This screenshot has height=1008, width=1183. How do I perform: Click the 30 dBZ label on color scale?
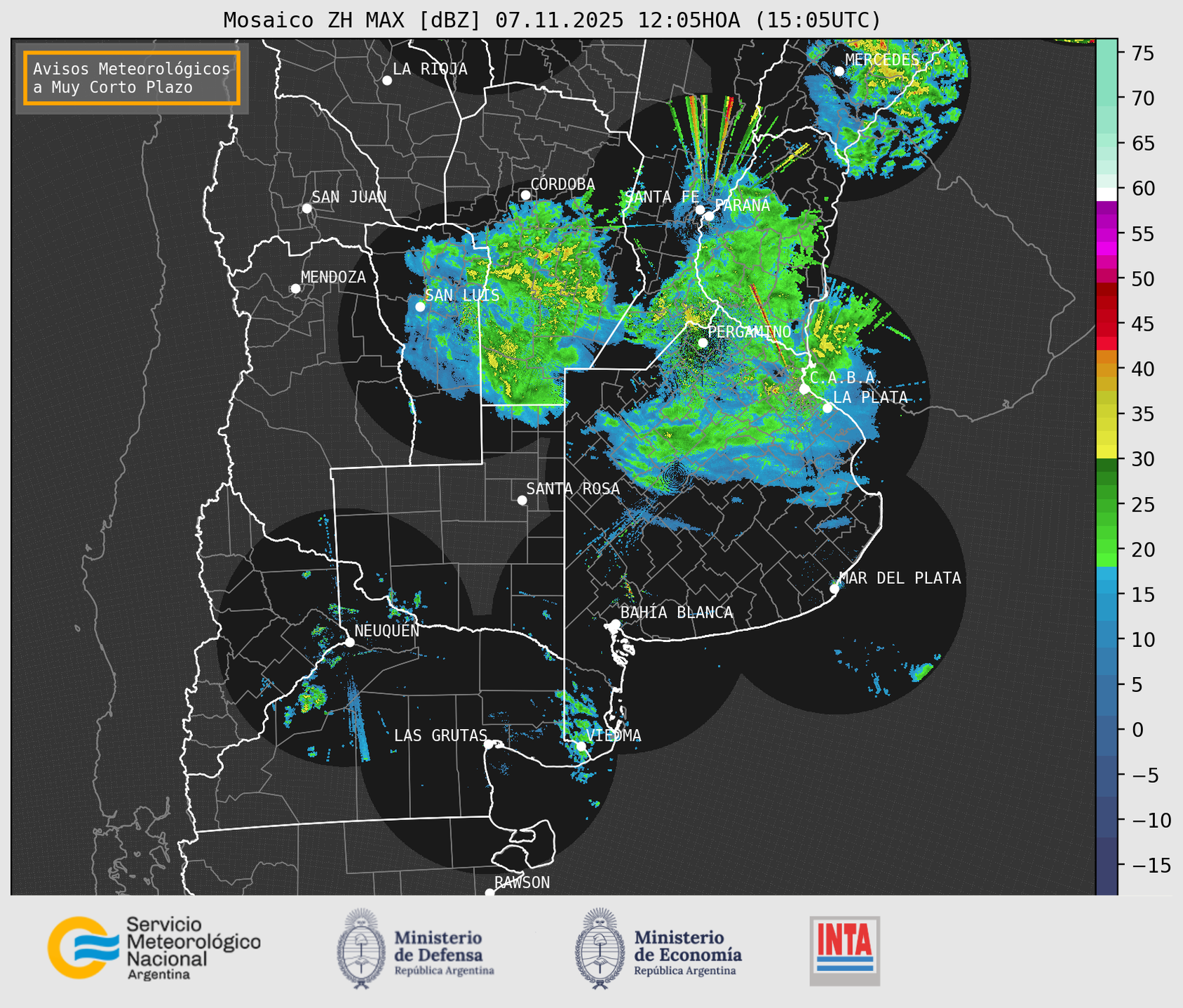[x=1142, y=459]
